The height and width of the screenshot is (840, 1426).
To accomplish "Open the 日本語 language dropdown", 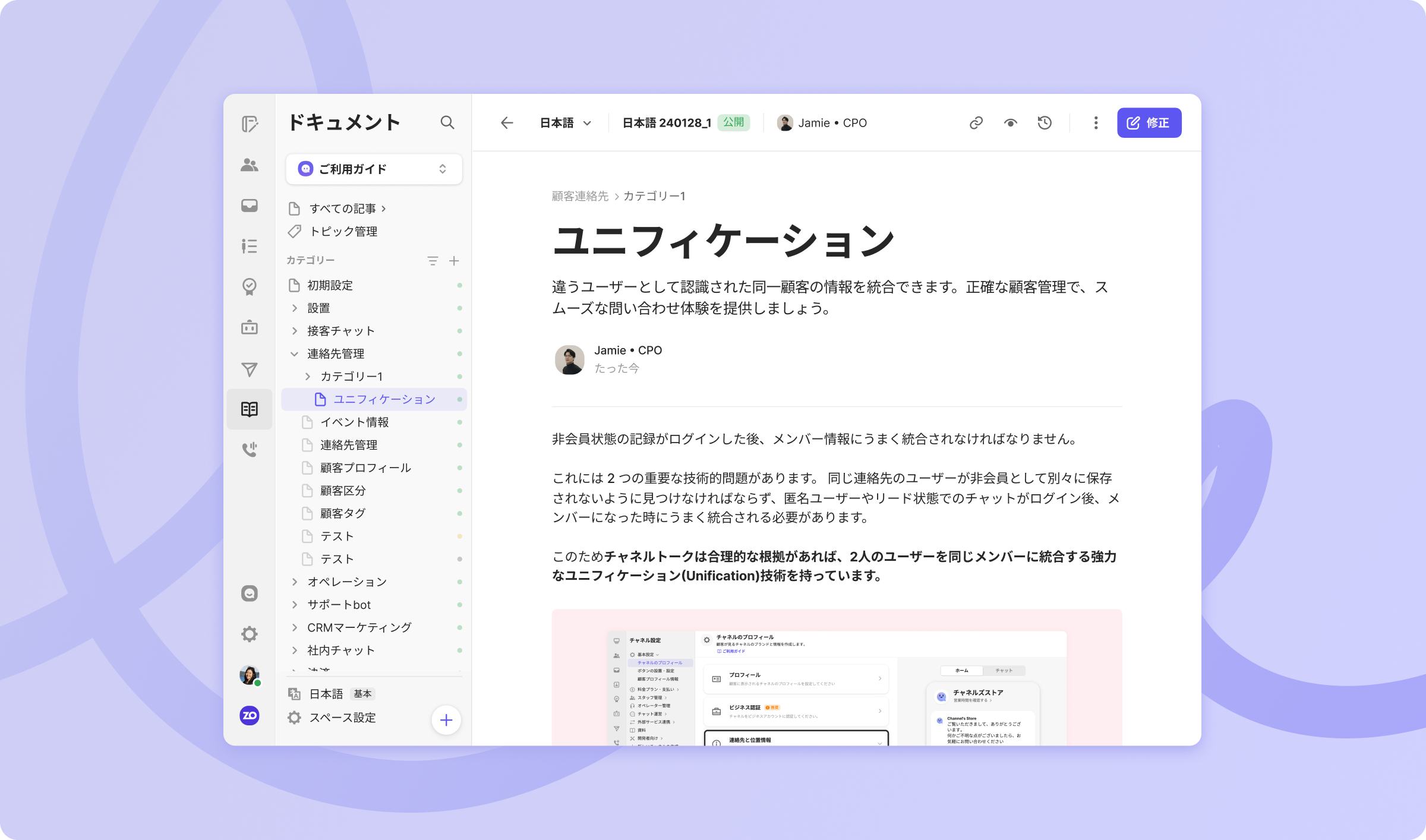I will click(x=565, y=123).
